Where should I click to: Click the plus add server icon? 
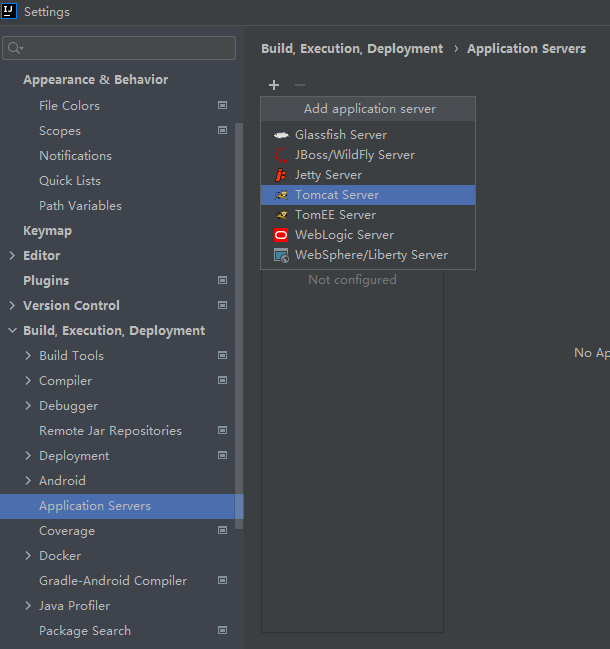274,86
